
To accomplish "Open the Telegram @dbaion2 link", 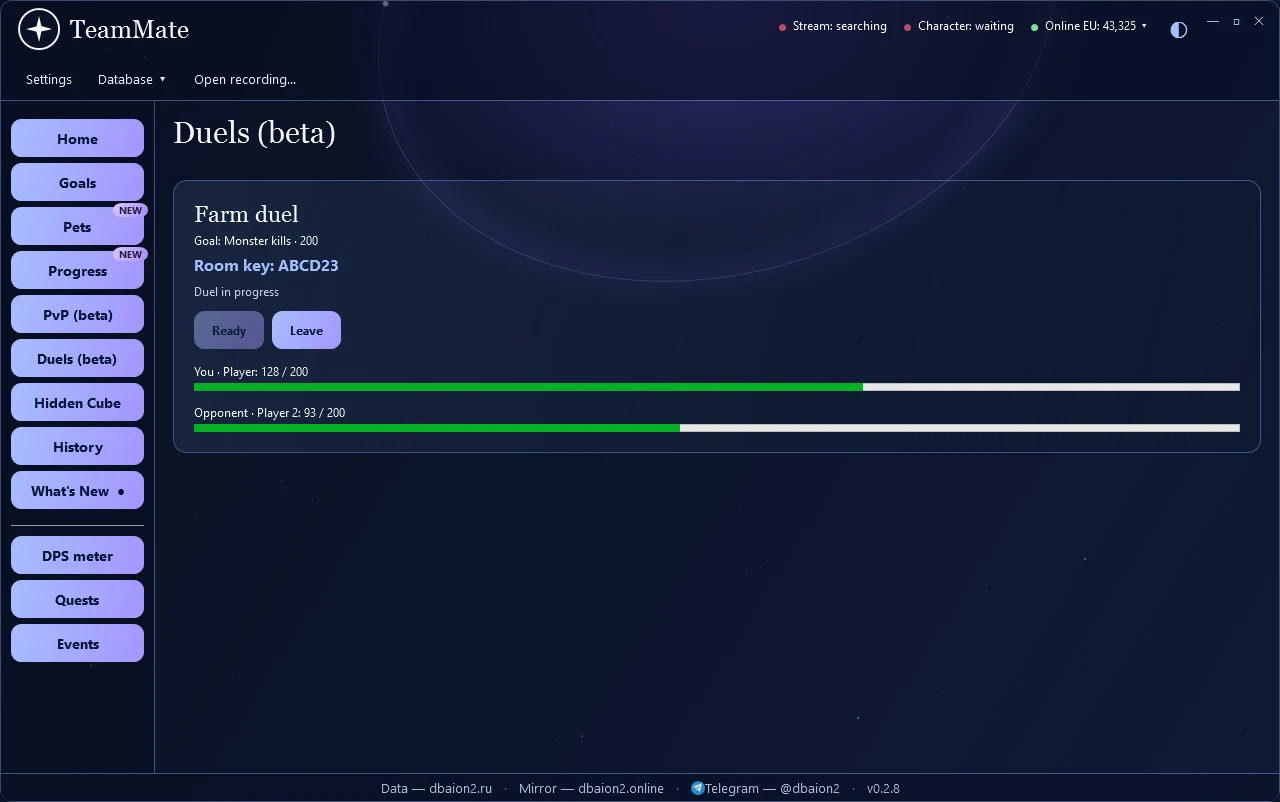I will pyautogui.click(x=772, y=788).
